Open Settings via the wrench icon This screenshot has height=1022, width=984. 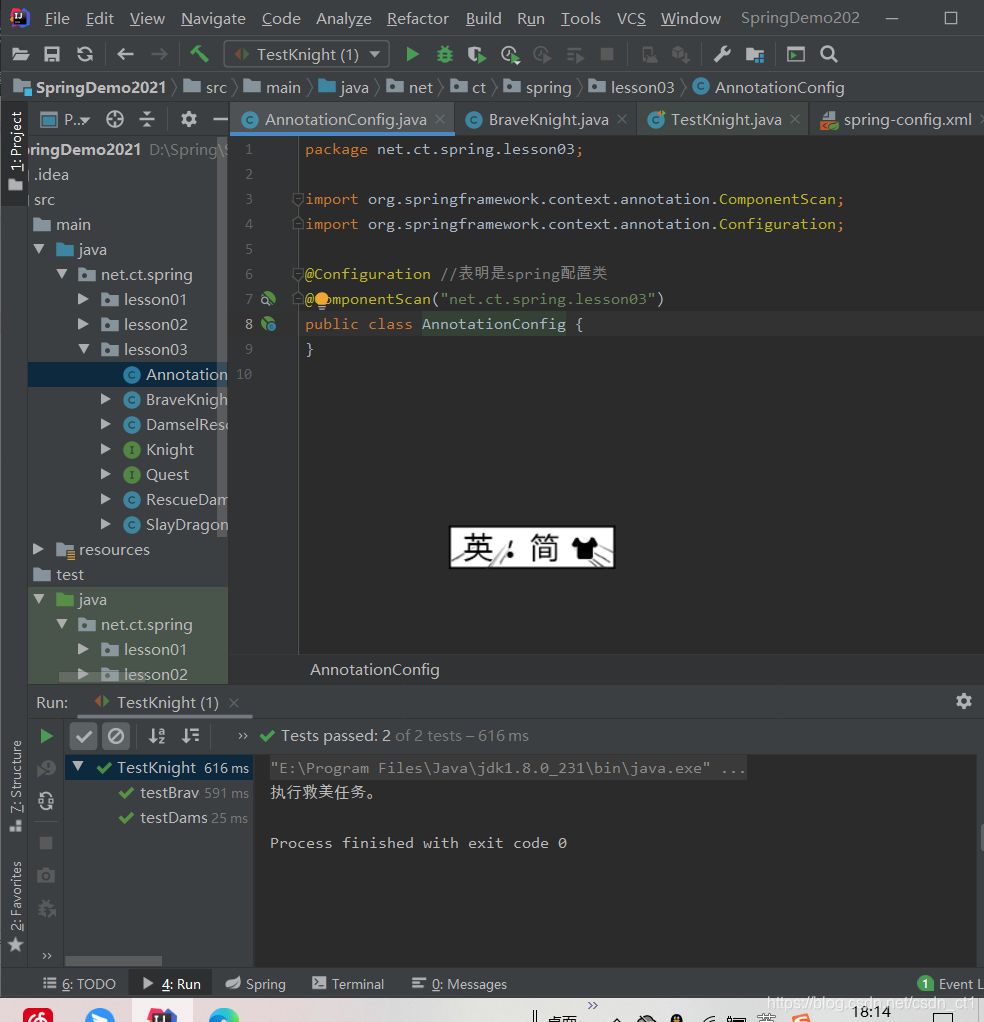click(722, 54)
